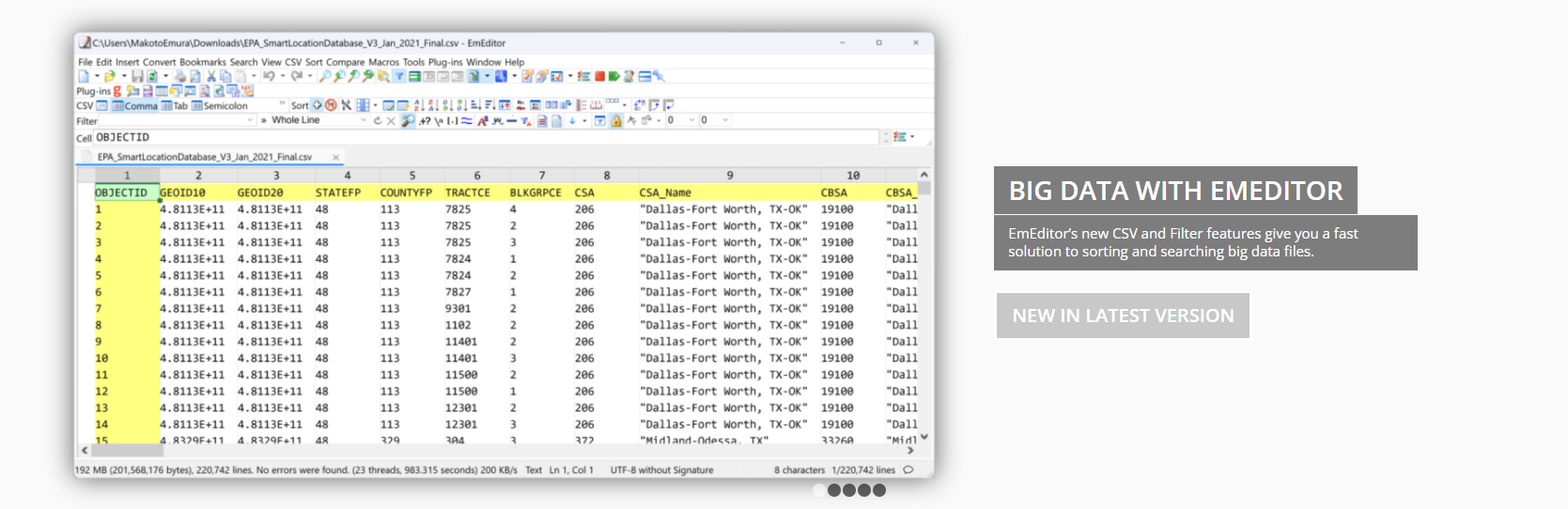Click the Undo arrow icon
Image resolution: width=1568 pixels, height=509 pixels.
[x=269, y=76]
